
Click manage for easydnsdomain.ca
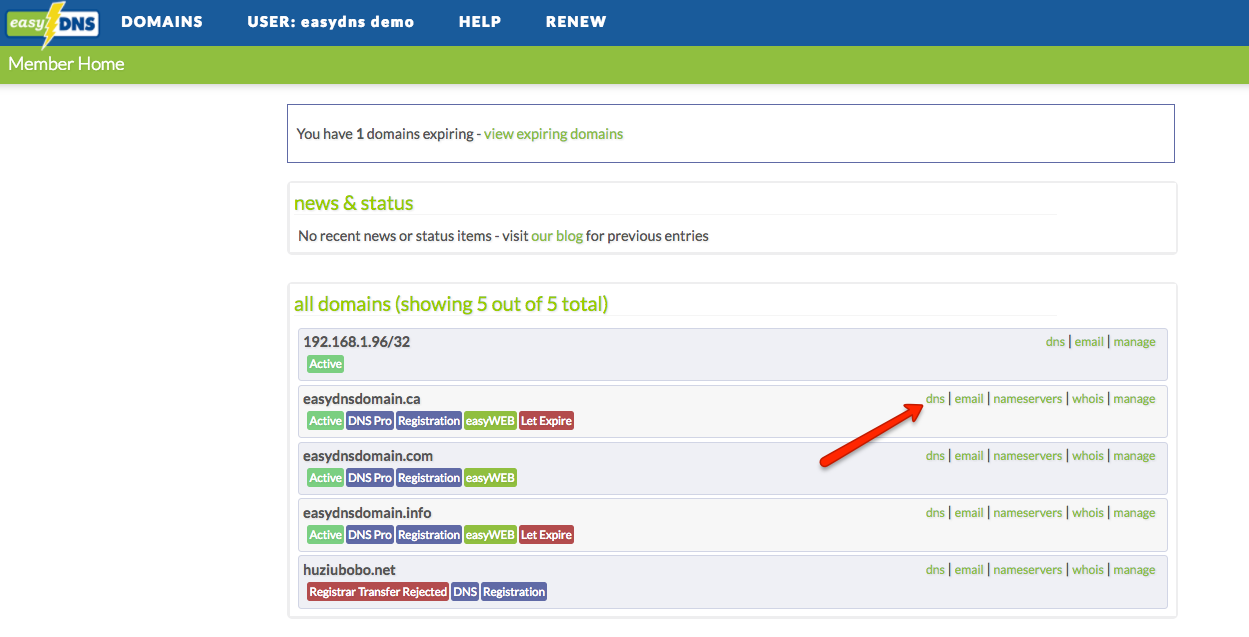[x=1134, y=399]
